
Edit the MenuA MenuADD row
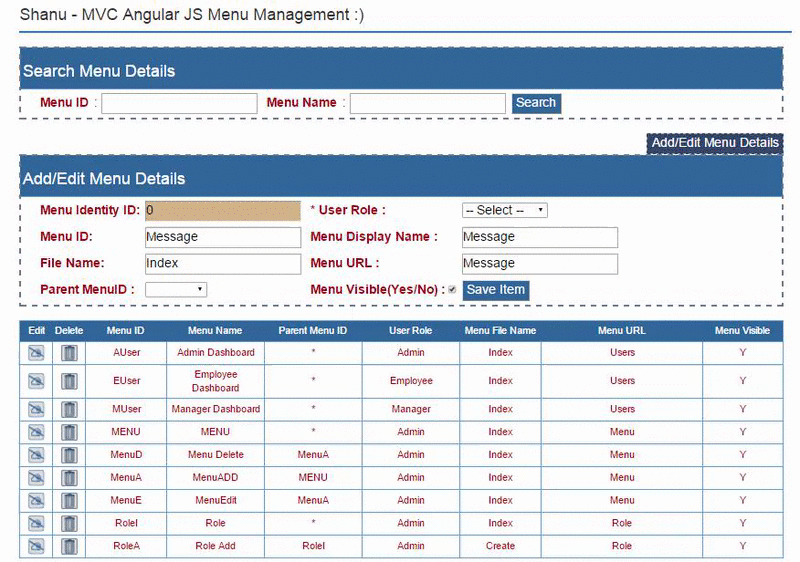tap(36, 477)
